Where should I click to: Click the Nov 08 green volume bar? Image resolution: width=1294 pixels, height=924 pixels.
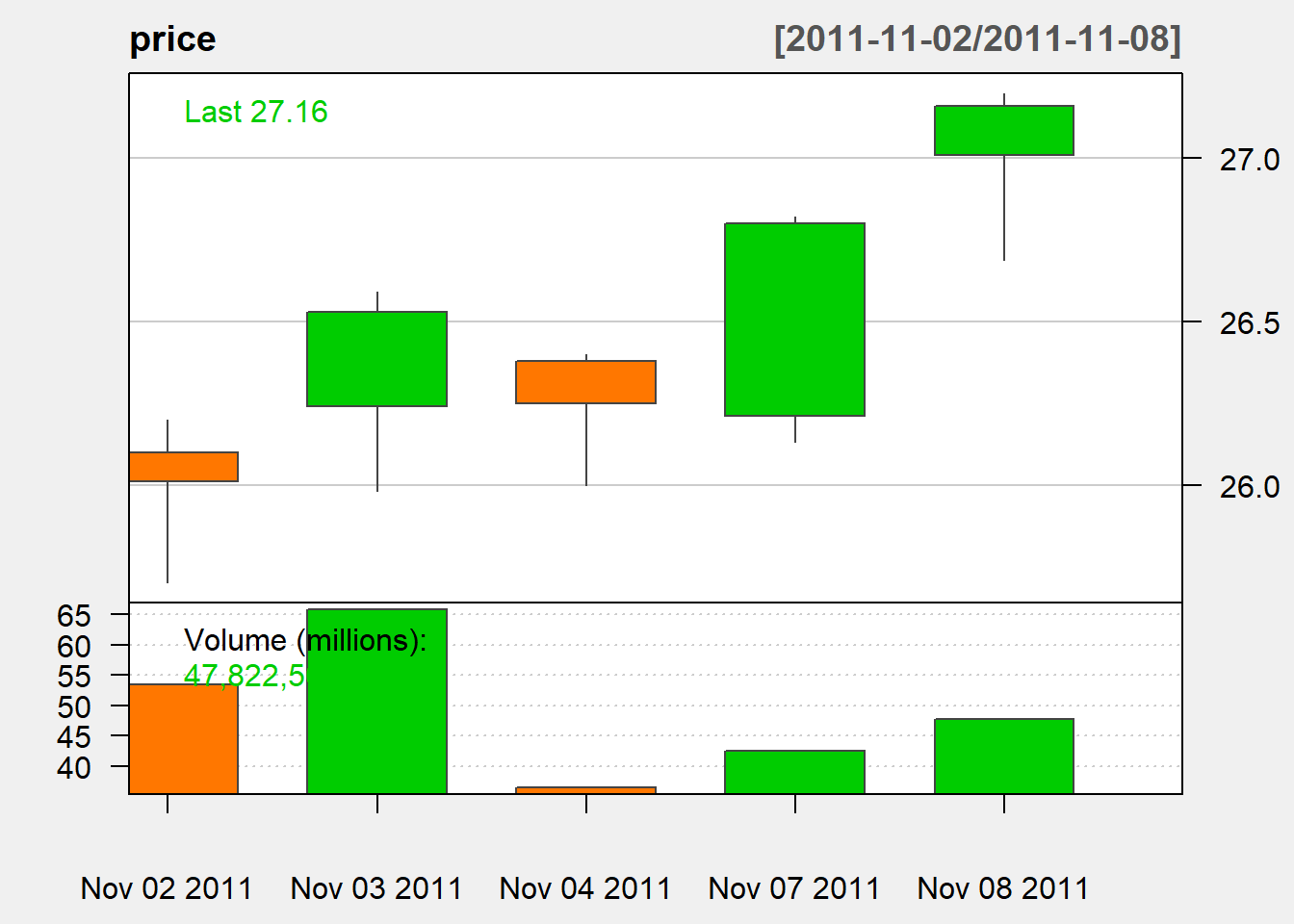coord(1003,757)
